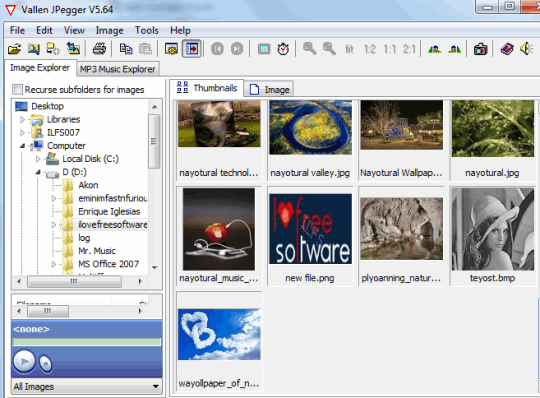Click the rotate right mountain icon

click(455, 49)
